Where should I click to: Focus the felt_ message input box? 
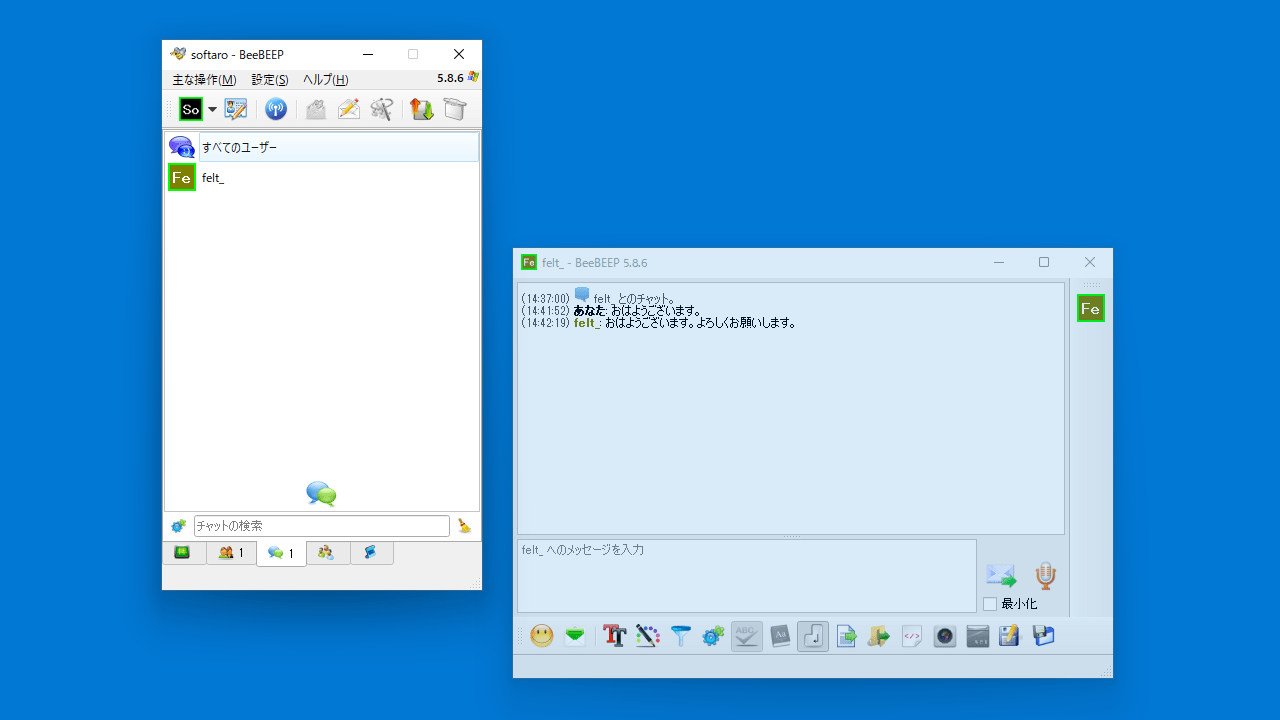click(x=746, y=576)
